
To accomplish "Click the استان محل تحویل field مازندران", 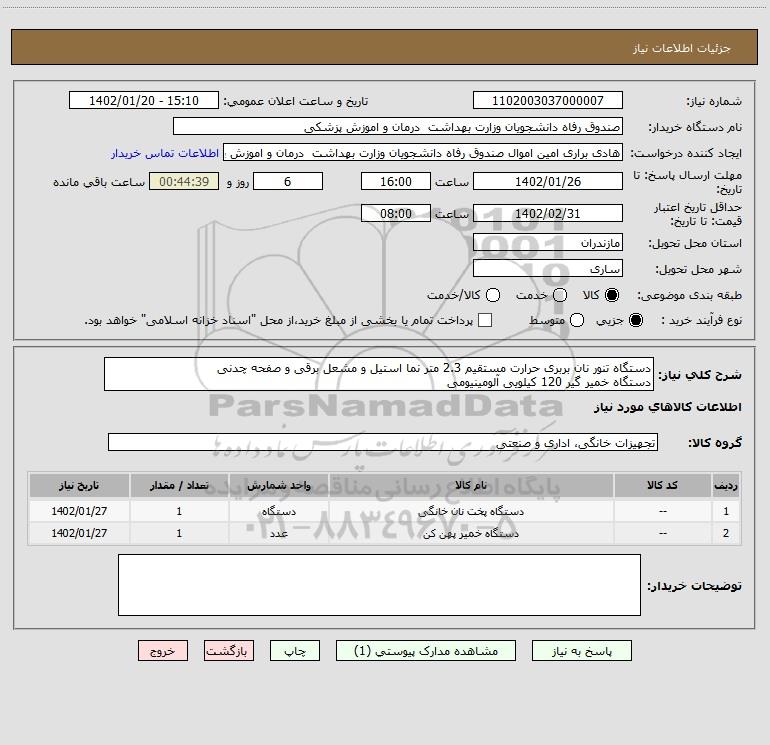I will click(x=548, y=243).
